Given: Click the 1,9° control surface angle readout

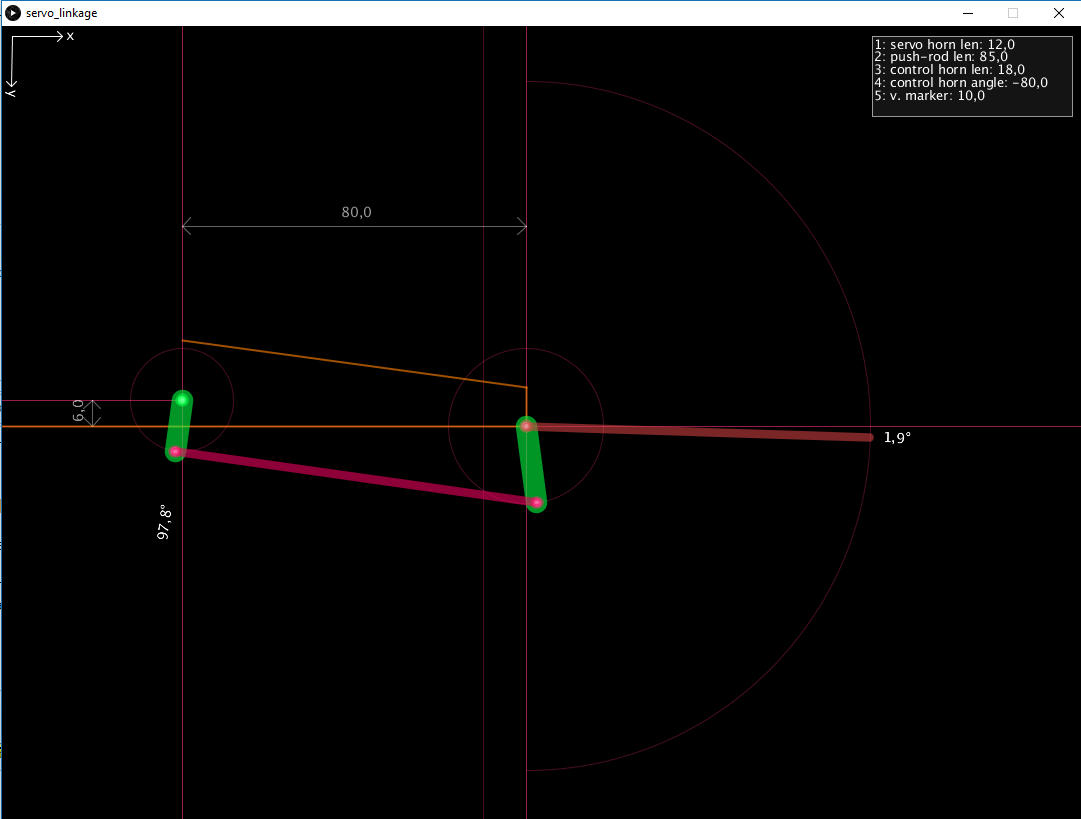Looking at the screenshot, I should tap(897, 438).
